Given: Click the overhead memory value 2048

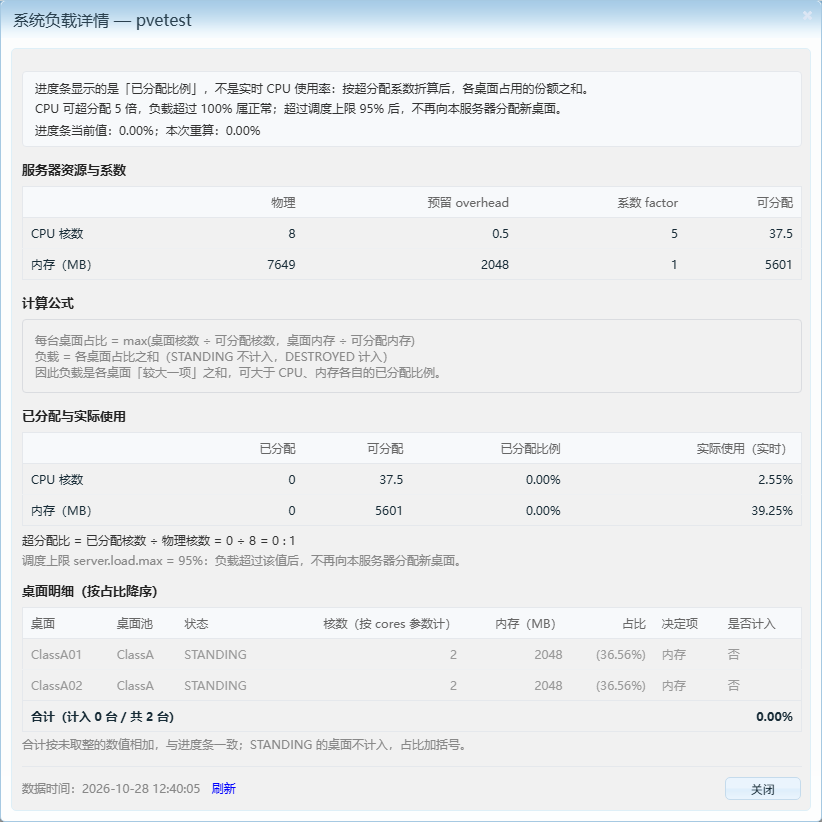Looking at the screenshot, I should tap(494, 264).
